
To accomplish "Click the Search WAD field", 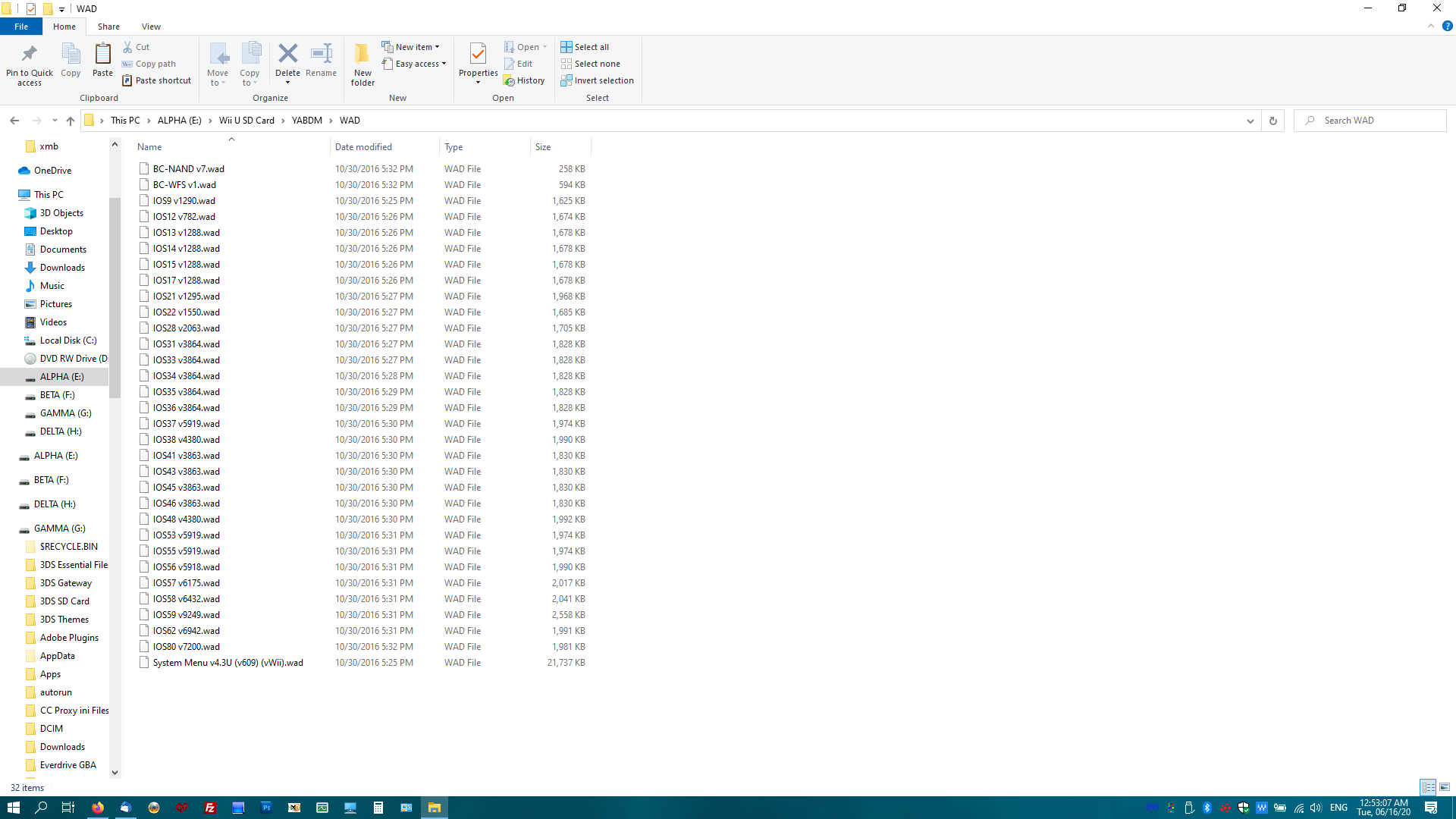I will pos(1370,121).
